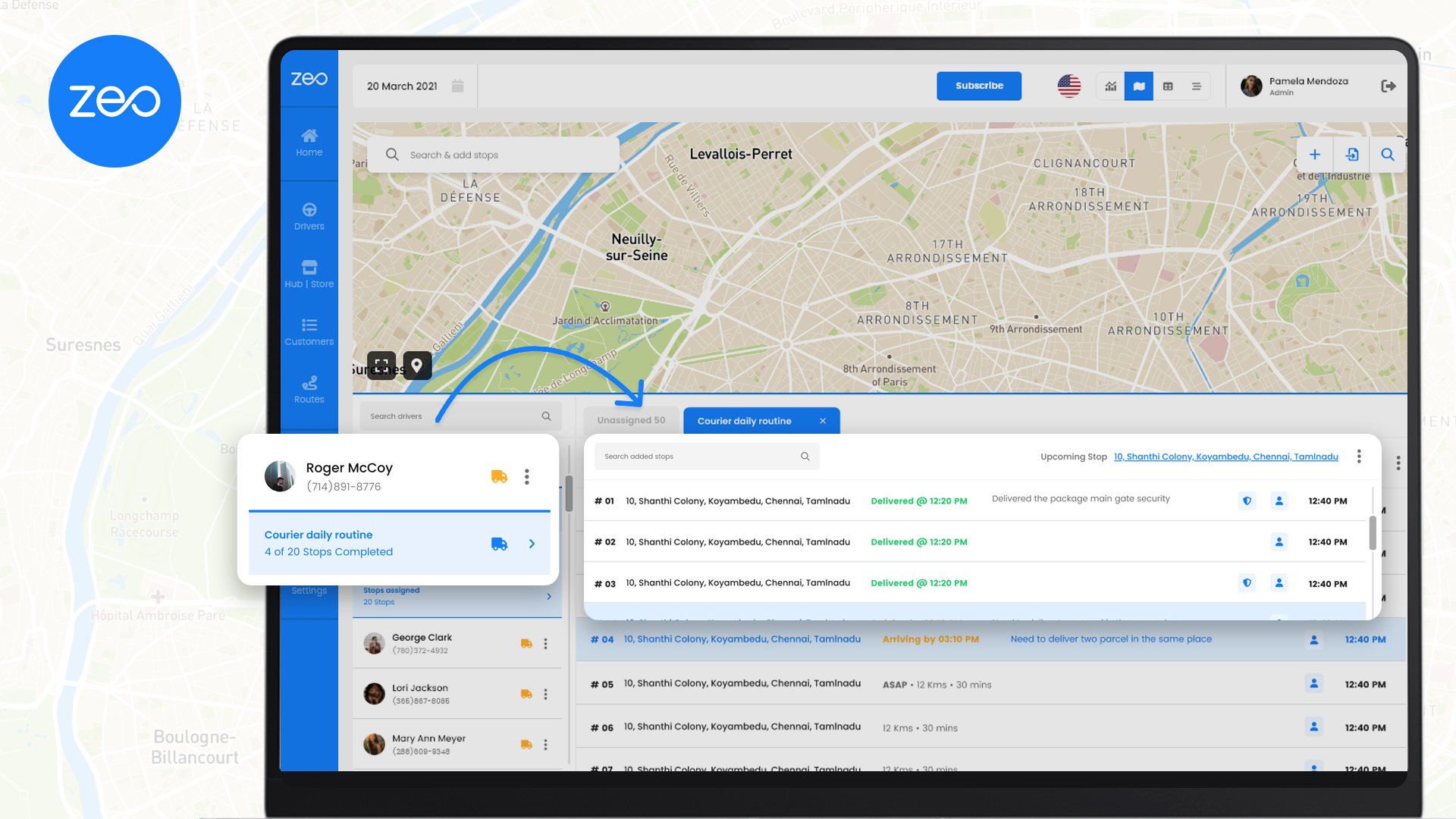The height and width of the screenshot is (819, 1456).
Task: Select George Clark driver row
Action: [x=457, y=643]
